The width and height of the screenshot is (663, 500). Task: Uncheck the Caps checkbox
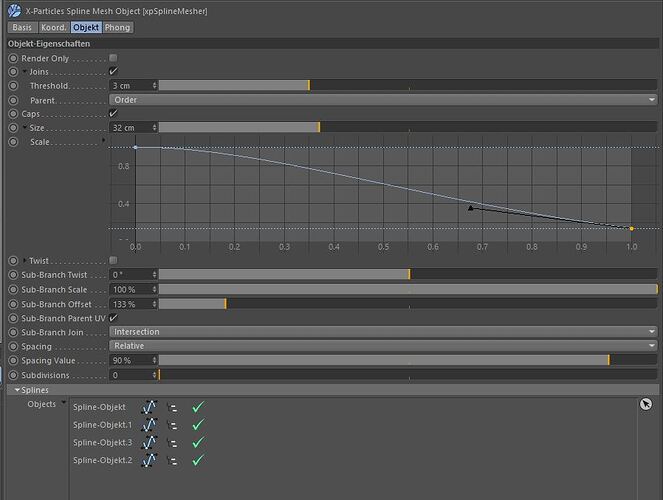click(x=113, y=113)
